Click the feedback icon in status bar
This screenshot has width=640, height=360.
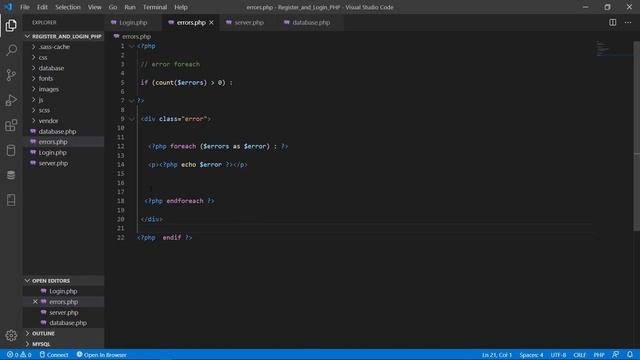coord(616,355)
